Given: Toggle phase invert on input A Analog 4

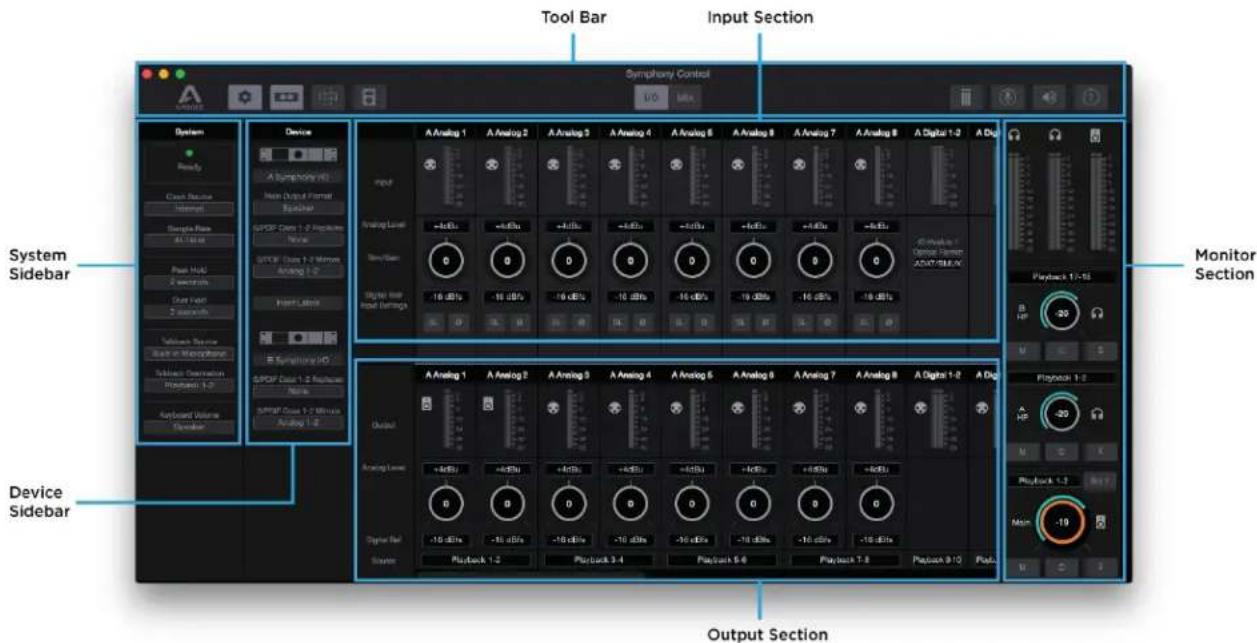Looking at the screenshot, I should (x=644, y=322).
